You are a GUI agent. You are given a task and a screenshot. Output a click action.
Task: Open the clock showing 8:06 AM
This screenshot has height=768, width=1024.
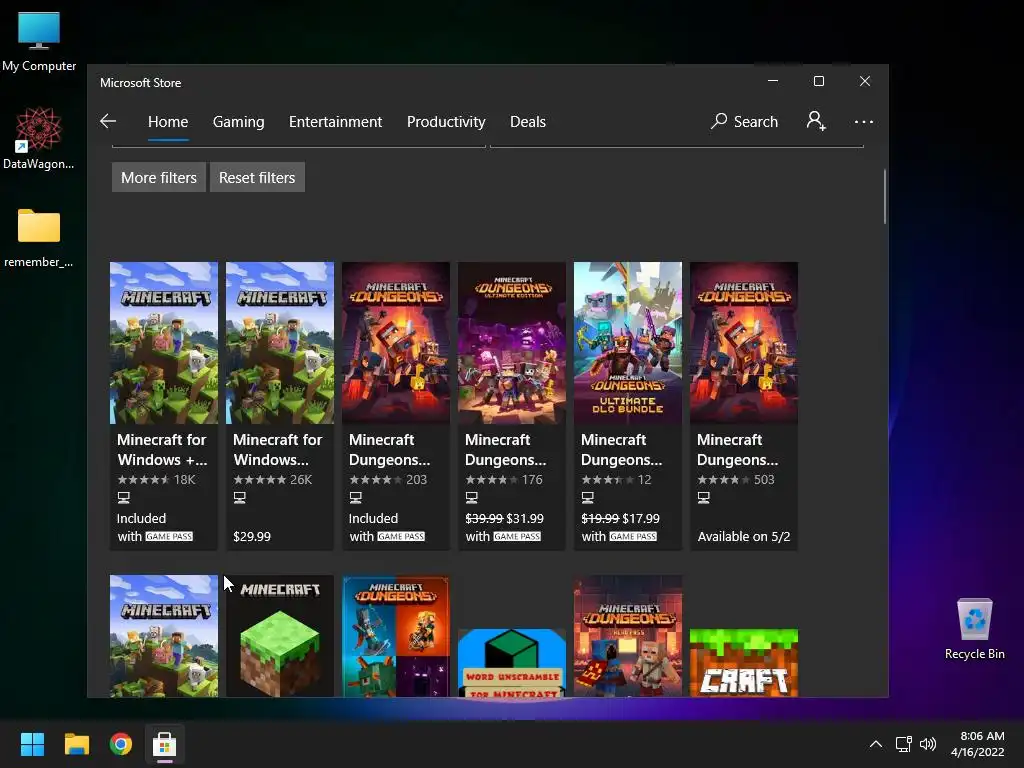tap(978, 744)
